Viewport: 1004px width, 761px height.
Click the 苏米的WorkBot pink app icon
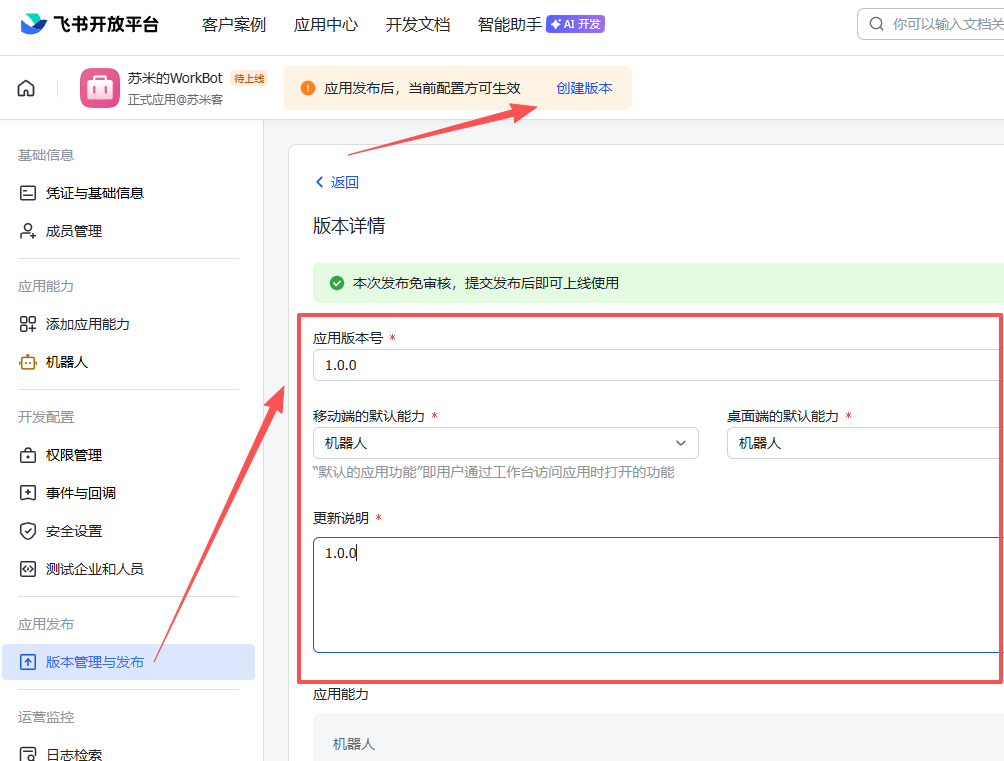pyautogui.click(x=99, y=88)
